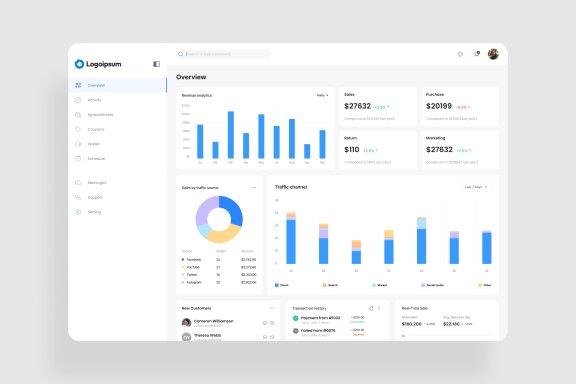Message Cameron Williamson via first row icon
Image resolution: width=576 pixels, height=384 pixels.
[x=265, y=323]
